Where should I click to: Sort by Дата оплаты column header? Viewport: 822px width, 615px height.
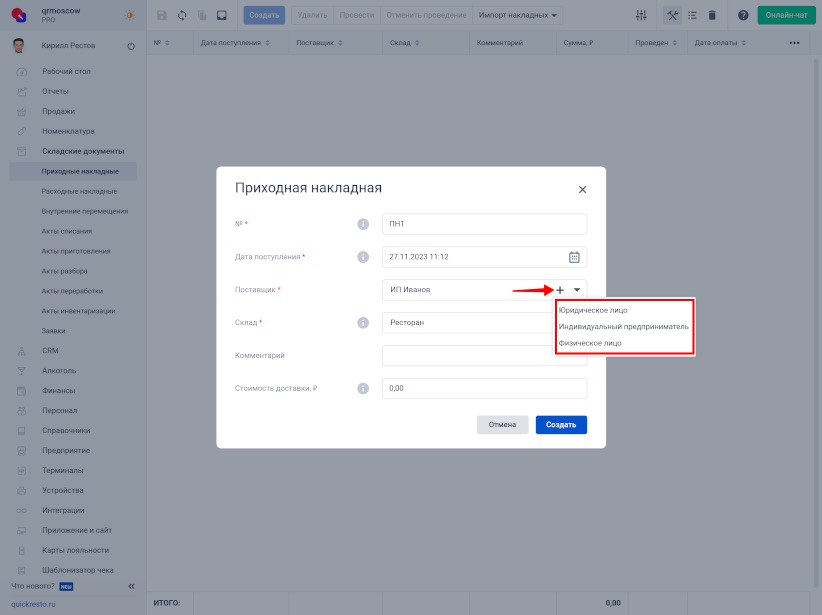(x=720, y=43)
